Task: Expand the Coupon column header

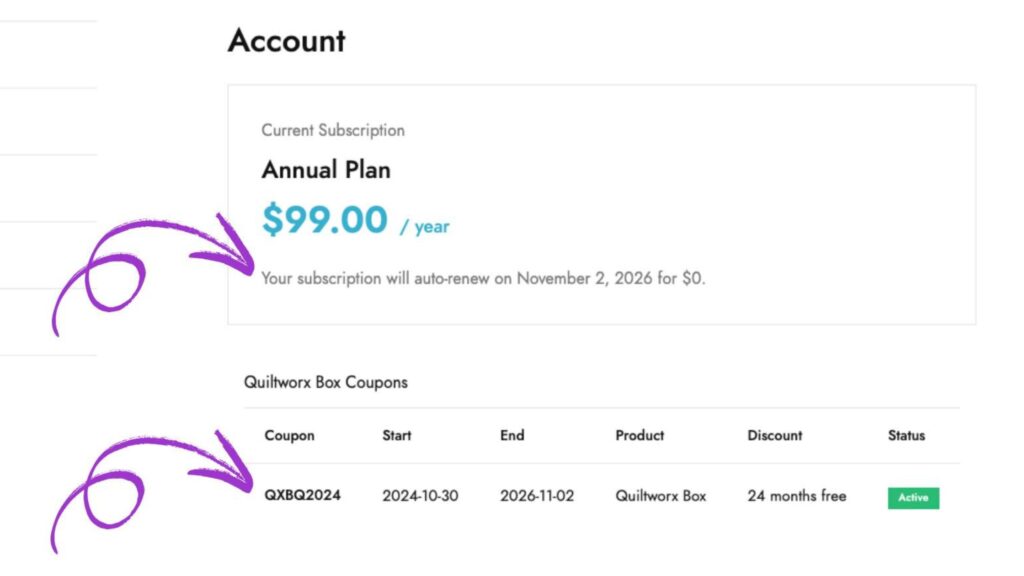Action: [x=289, y=436]
